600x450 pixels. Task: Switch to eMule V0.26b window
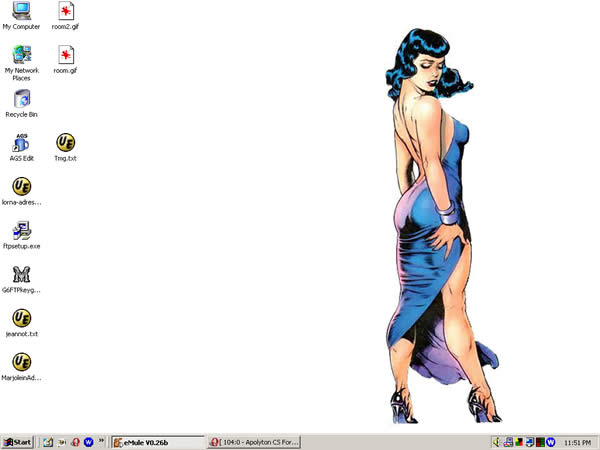pyautogui.click(x=155, y=441)
